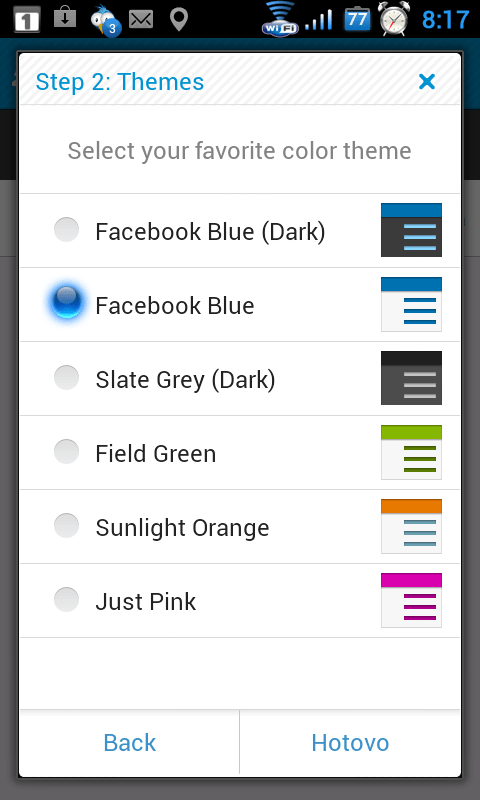Go to previous step with Back
480x800 pixels.
130,742
